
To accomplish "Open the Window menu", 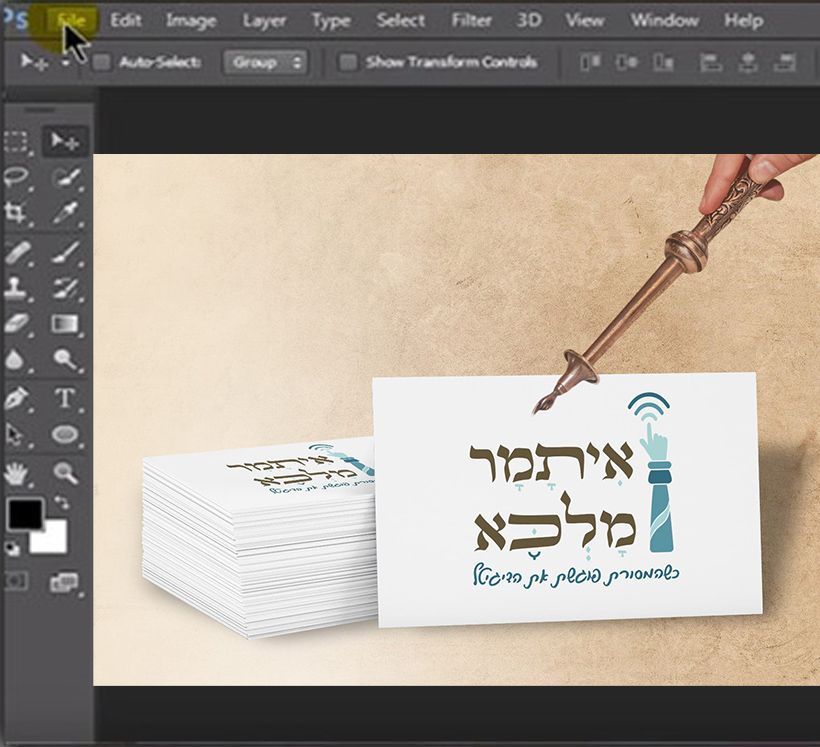I will click(x=664, y=21).
